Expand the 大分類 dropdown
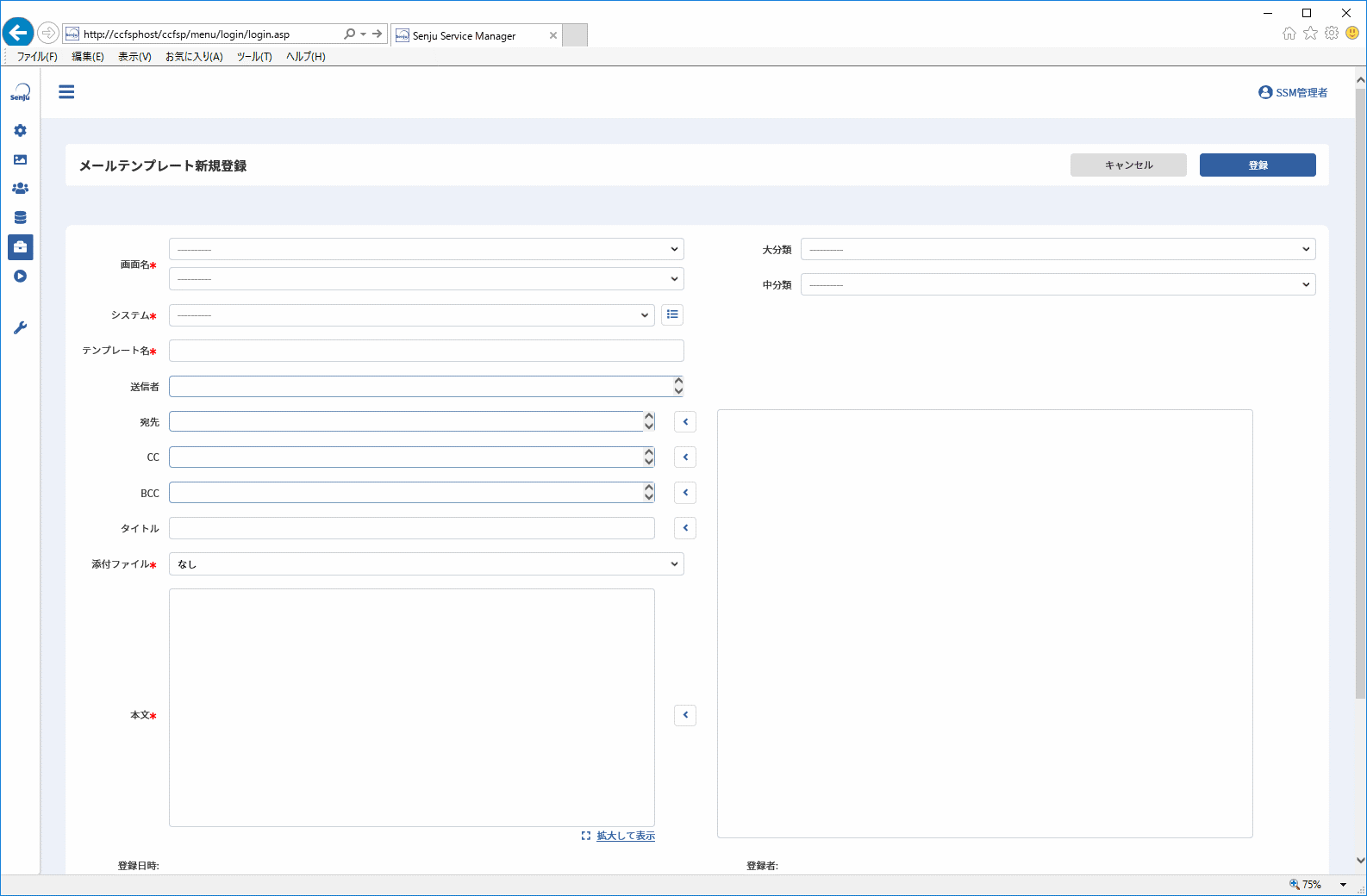1367x896 pixels. click(1058, 249)
